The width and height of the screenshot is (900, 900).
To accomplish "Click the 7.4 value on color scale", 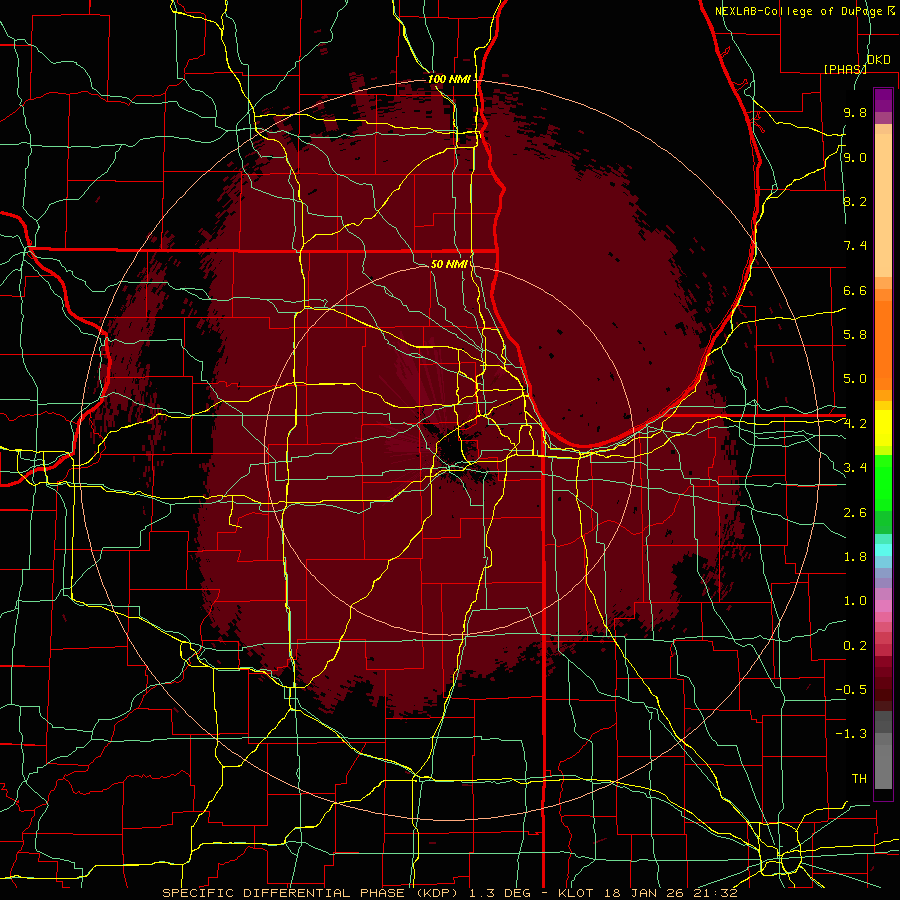I will 855,246.
